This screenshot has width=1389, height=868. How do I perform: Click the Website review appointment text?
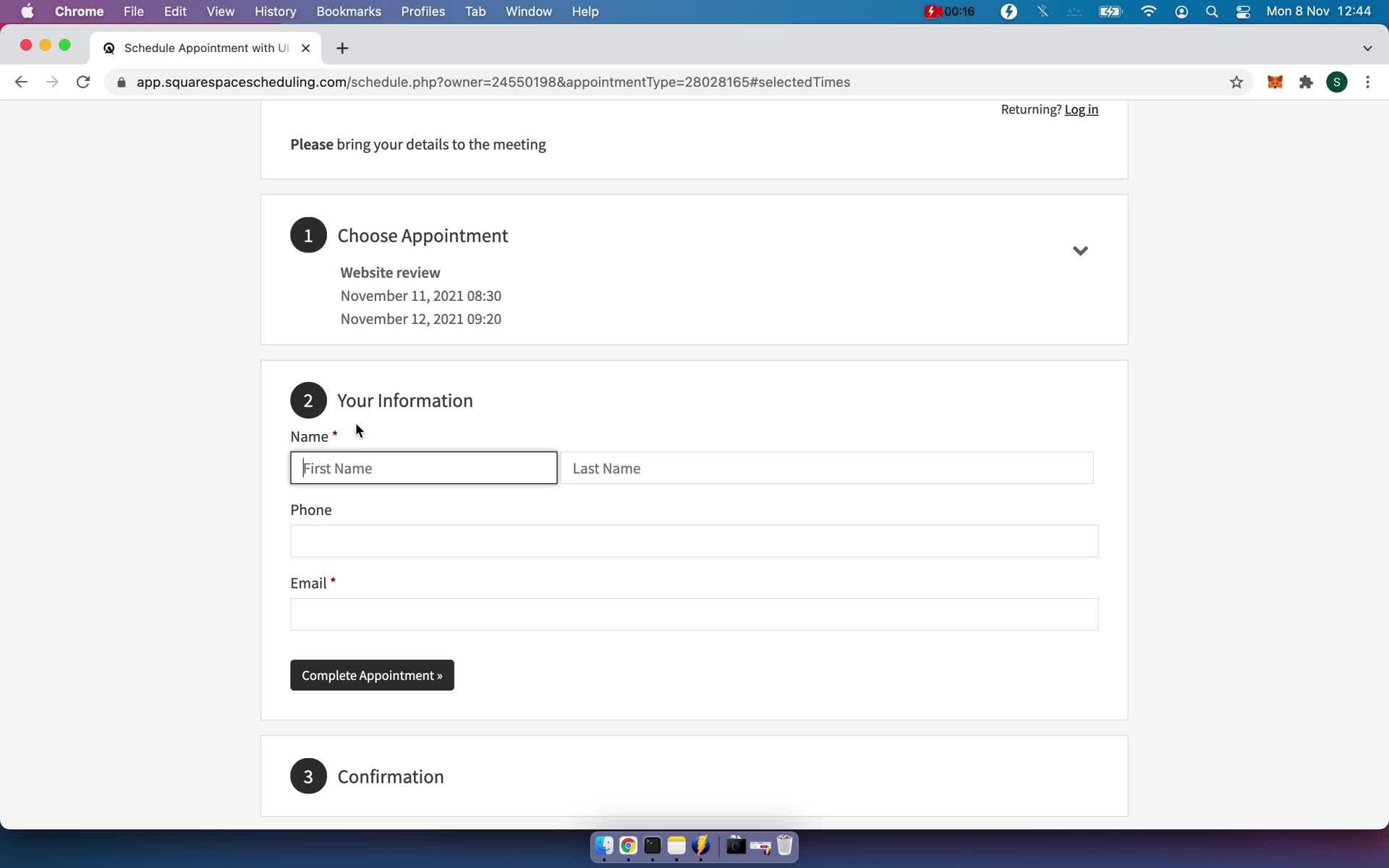[x=390, y=273]
